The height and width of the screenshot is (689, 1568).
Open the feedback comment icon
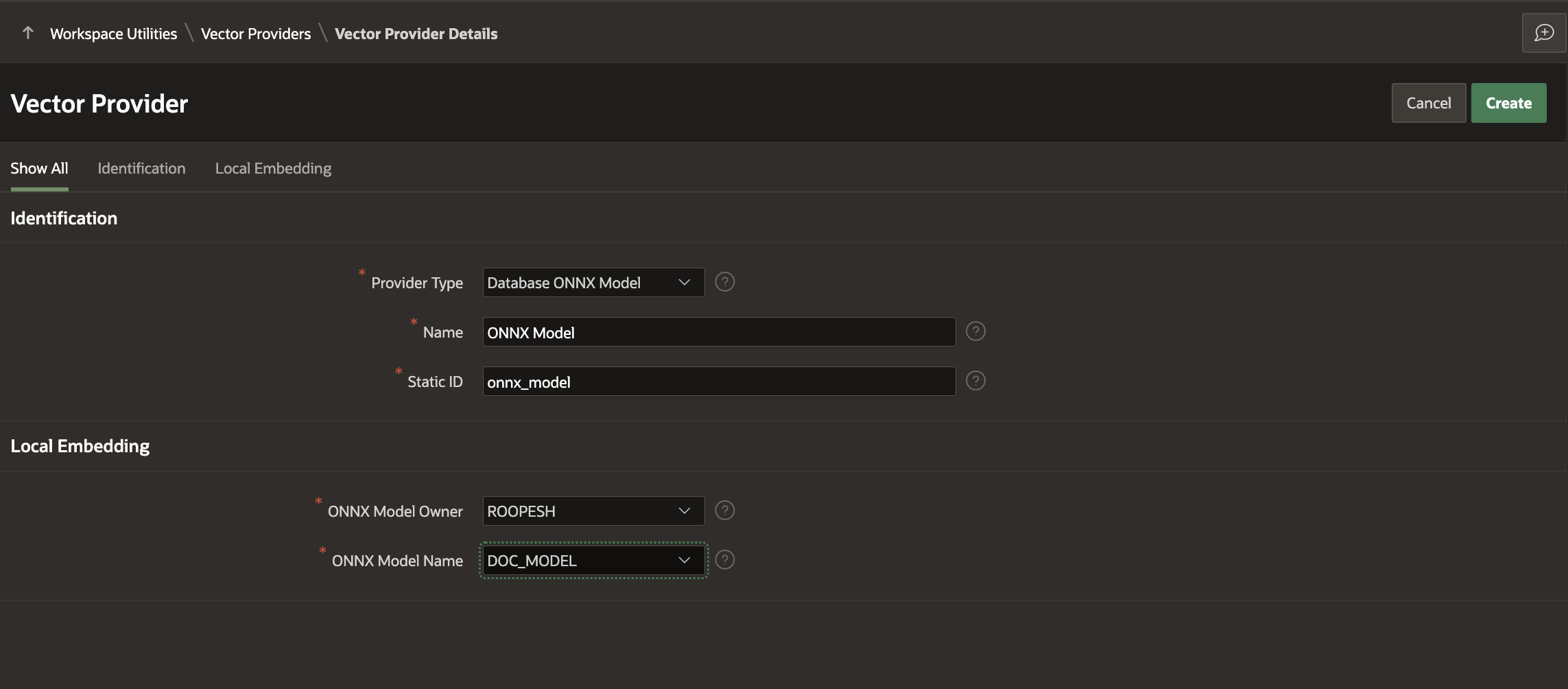click(1544, 33)
